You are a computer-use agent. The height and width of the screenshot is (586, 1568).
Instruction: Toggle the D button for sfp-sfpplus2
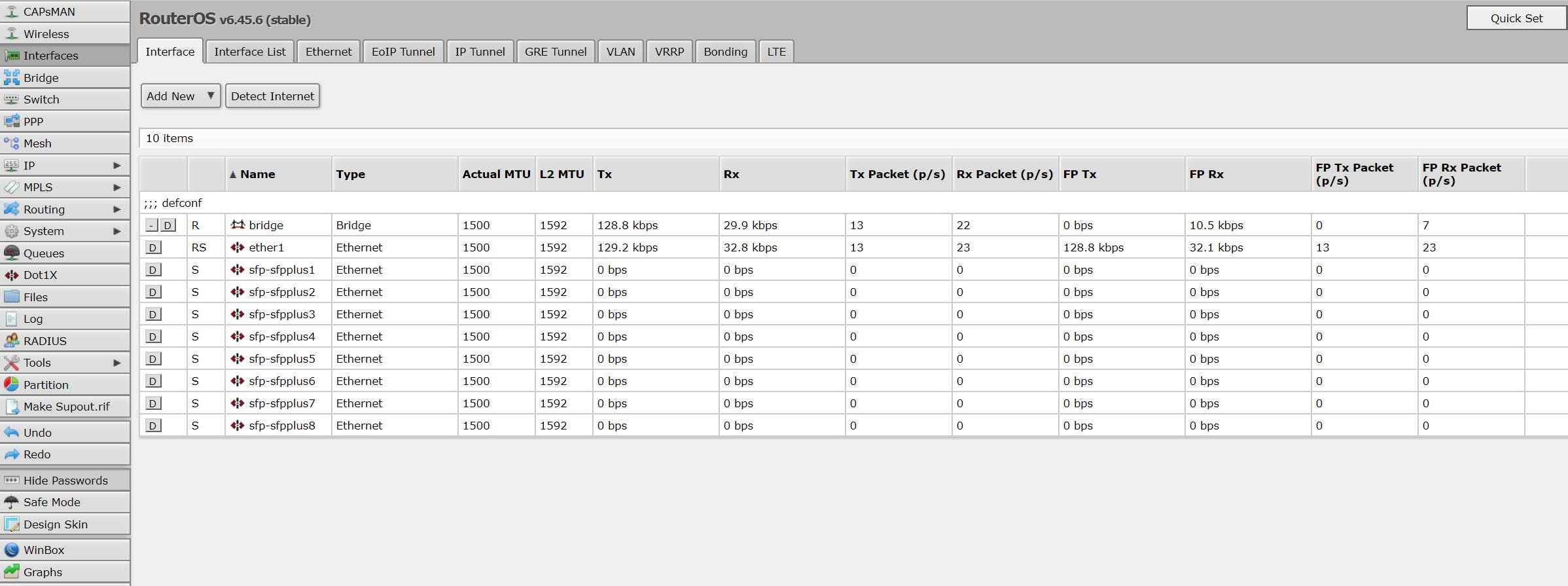[152, 292]
